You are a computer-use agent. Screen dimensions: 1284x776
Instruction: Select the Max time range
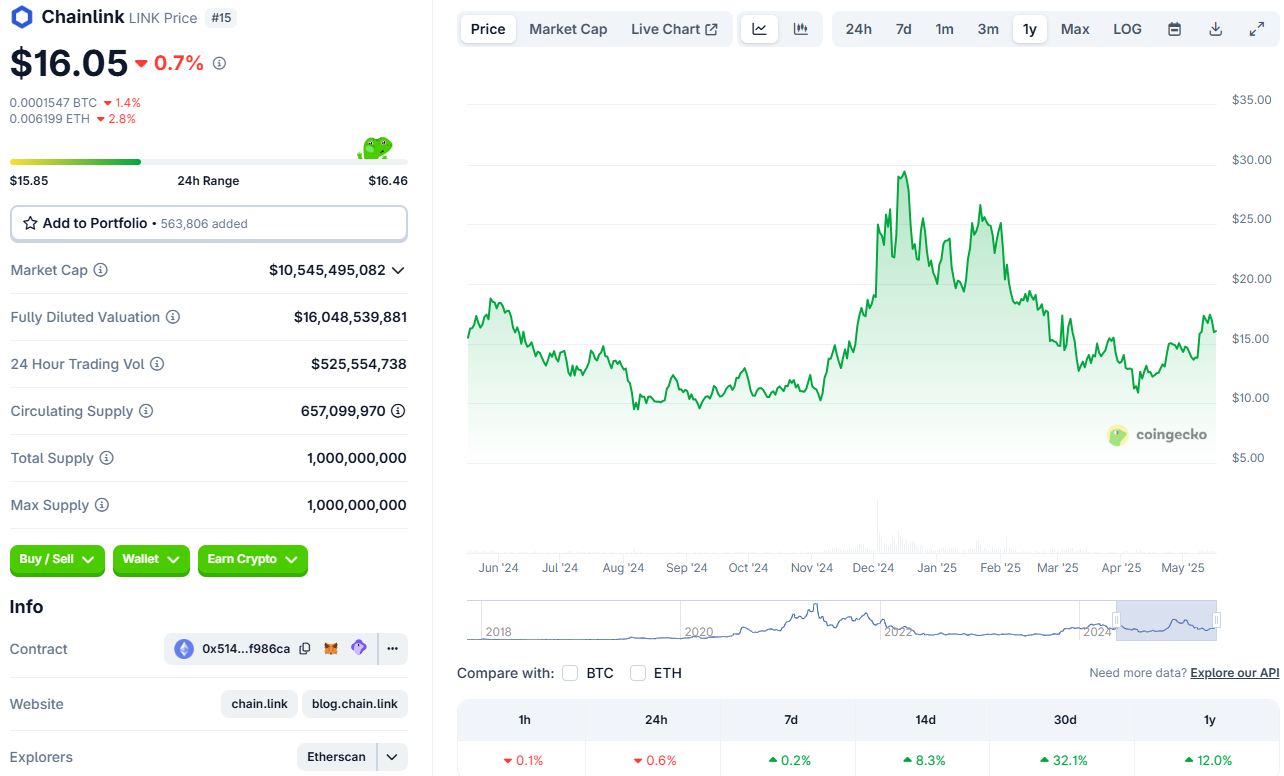(1075, 29)
